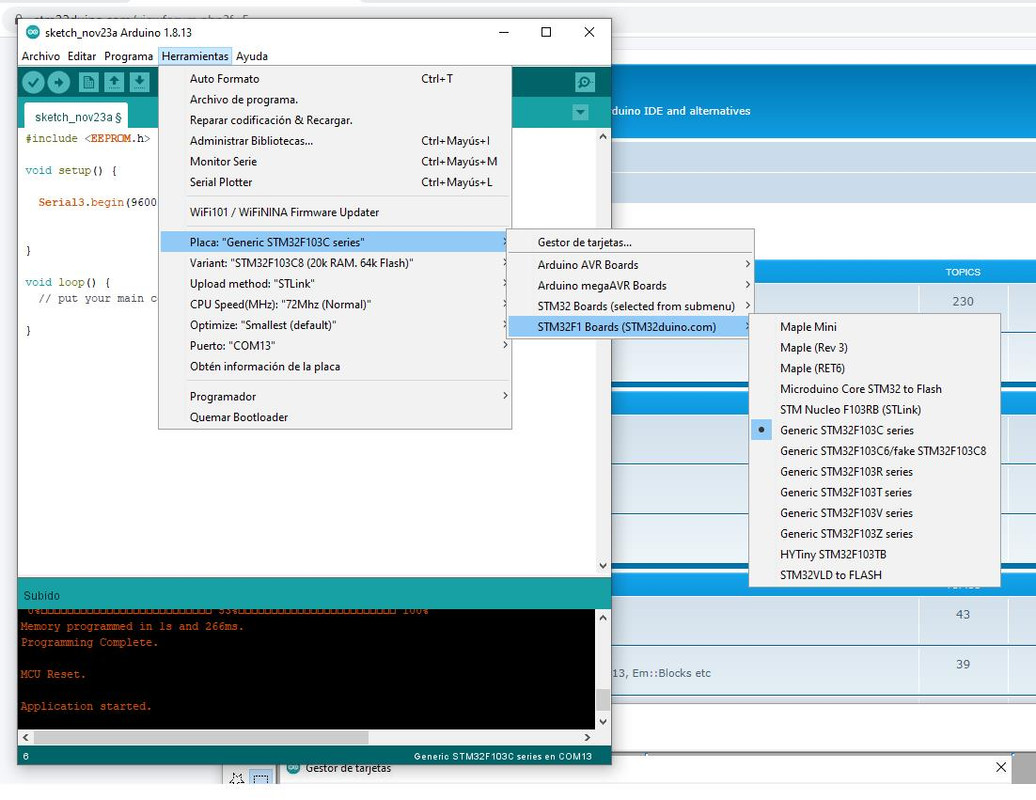Click the '#include <EEPROM.h>' code line

tap(88, 138)
